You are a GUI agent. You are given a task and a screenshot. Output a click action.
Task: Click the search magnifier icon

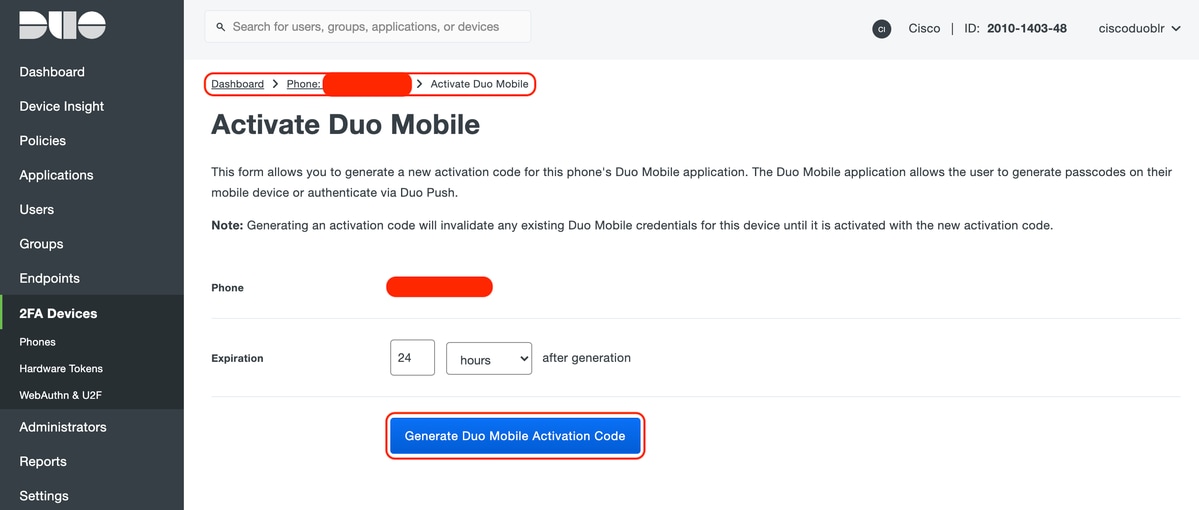tap(221, 27)
